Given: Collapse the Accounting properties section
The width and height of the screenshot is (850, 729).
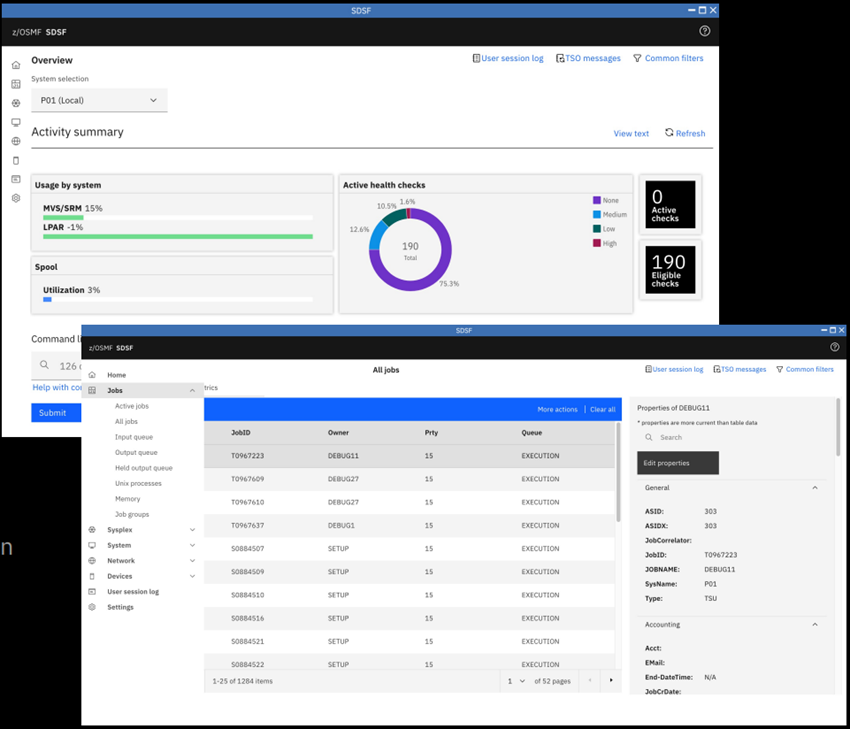Looking at the screenshot, I should (x=815, y=624).
